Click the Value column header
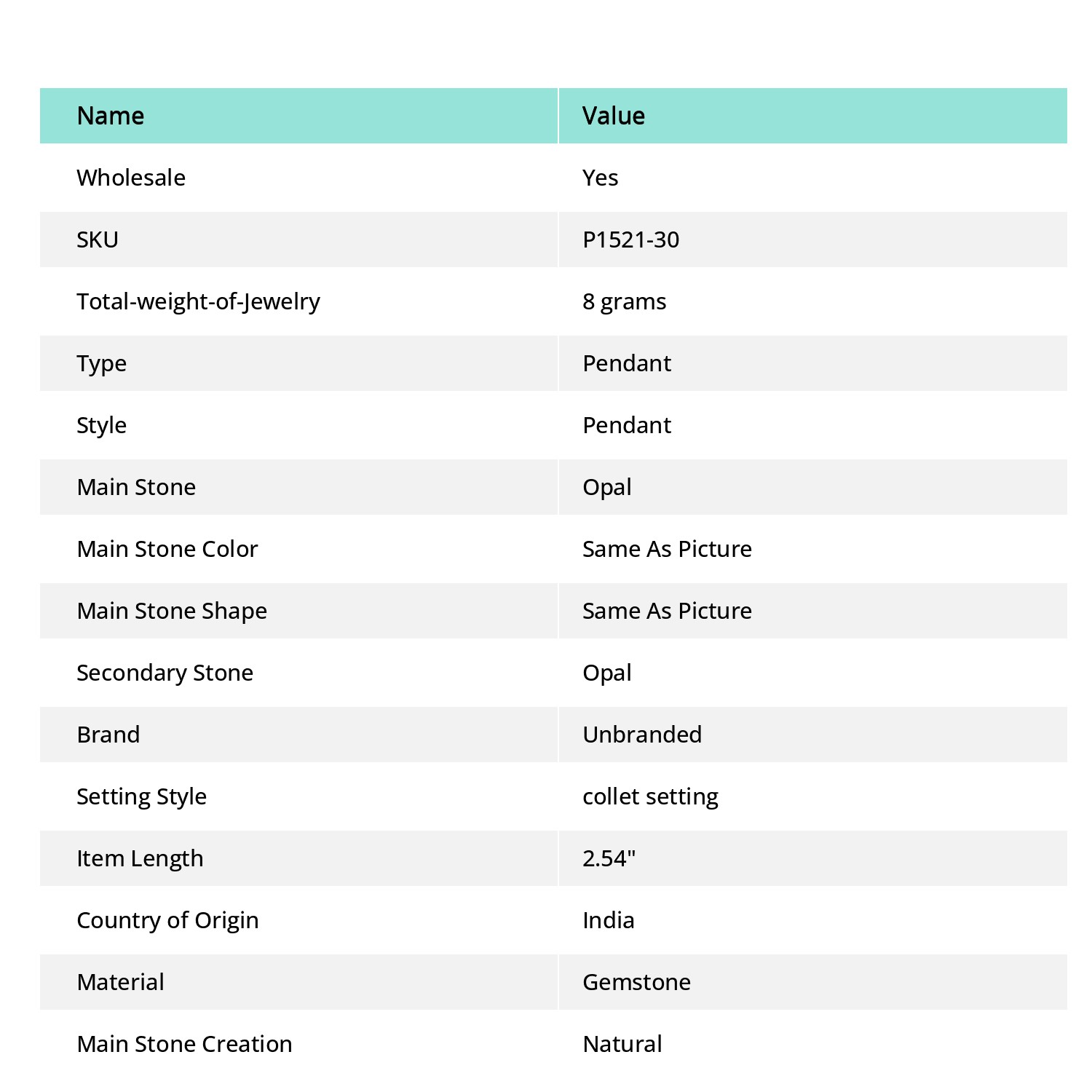 tap(614, 116)
